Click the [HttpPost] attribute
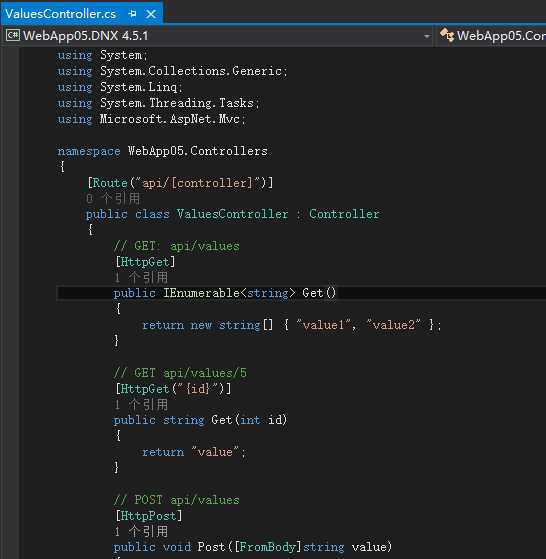Screen dimensions: 546x559 click(x=149, y=516)
